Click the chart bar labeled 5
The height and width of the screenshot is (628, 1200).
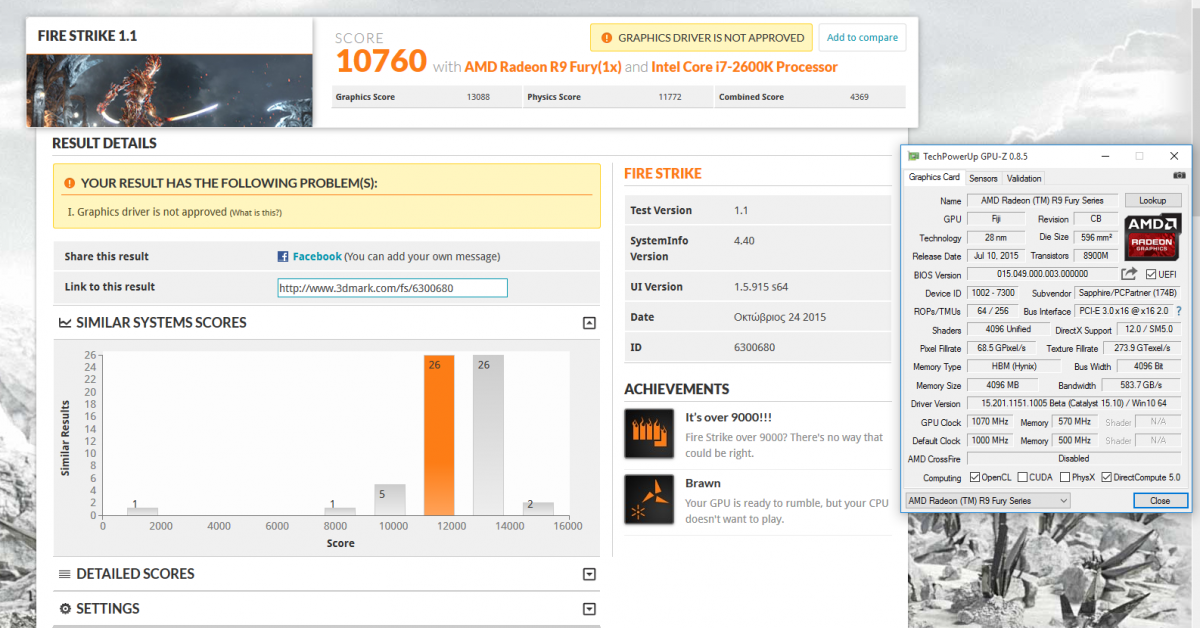tap(390, 499)
